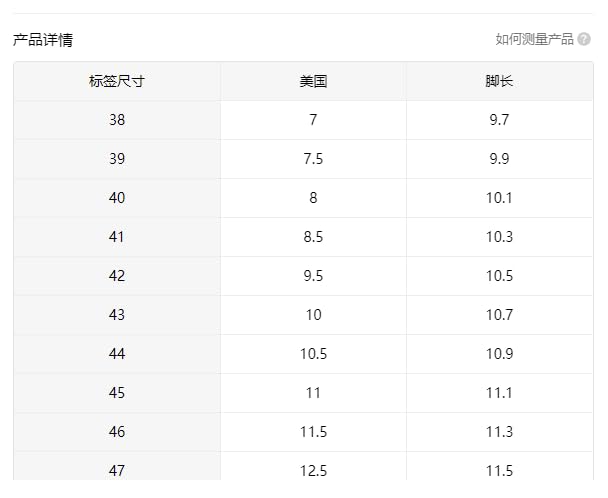Click US size 9.5 cell
Screen dimensions: 608x498
pyautogui.click(x=313, y=276)
